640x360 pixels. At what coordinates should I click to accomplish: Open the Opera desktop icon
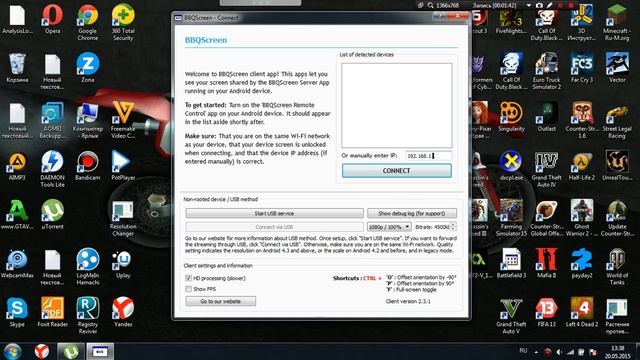[53, 19]
